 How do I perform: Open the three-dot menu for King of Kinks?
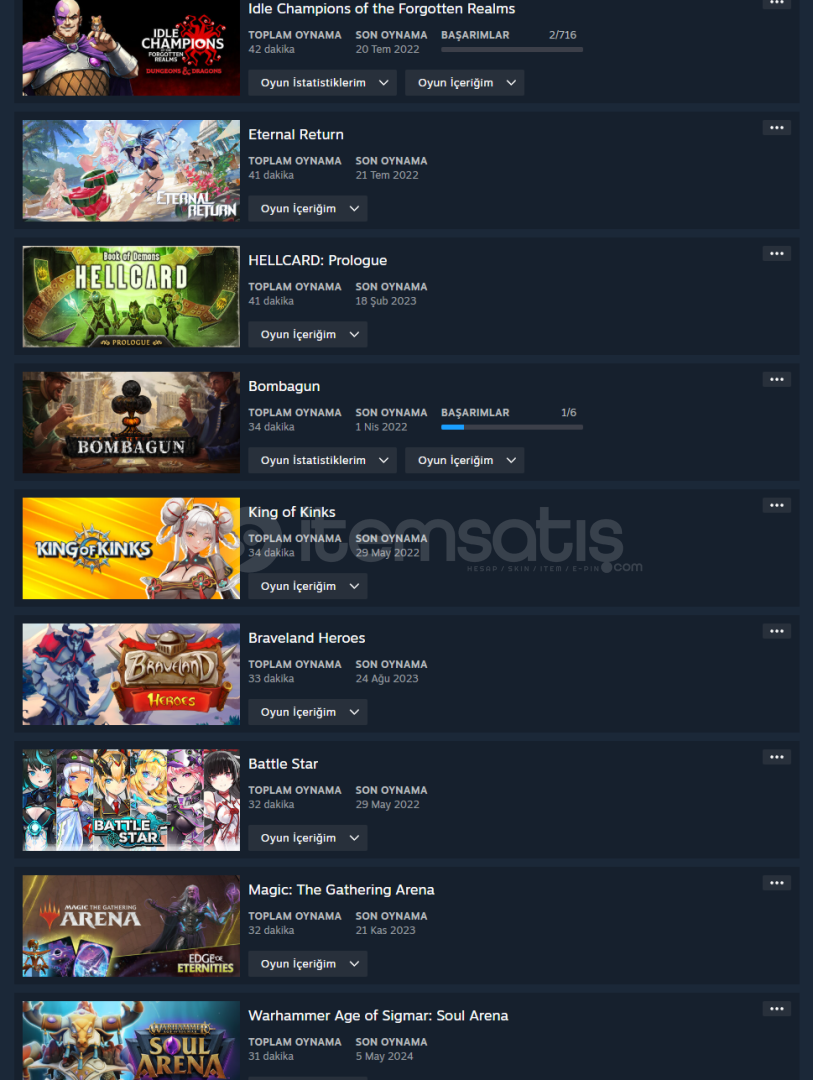tap(776, 506)
